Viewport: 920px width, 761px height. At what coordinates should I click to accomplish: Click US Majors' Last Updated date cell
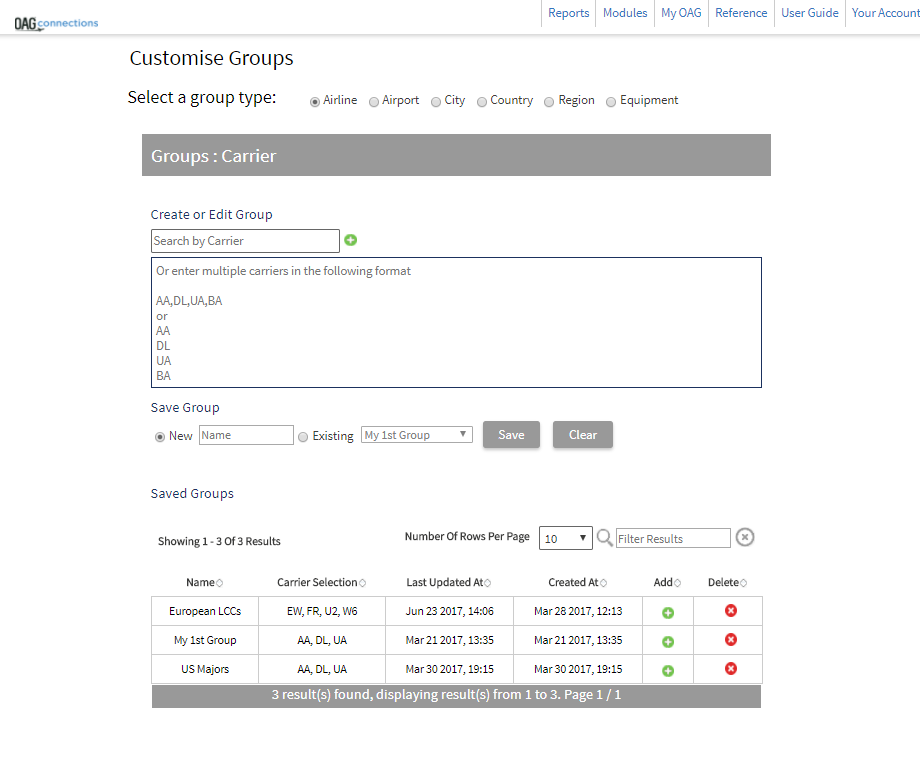[x=449, y=669]
